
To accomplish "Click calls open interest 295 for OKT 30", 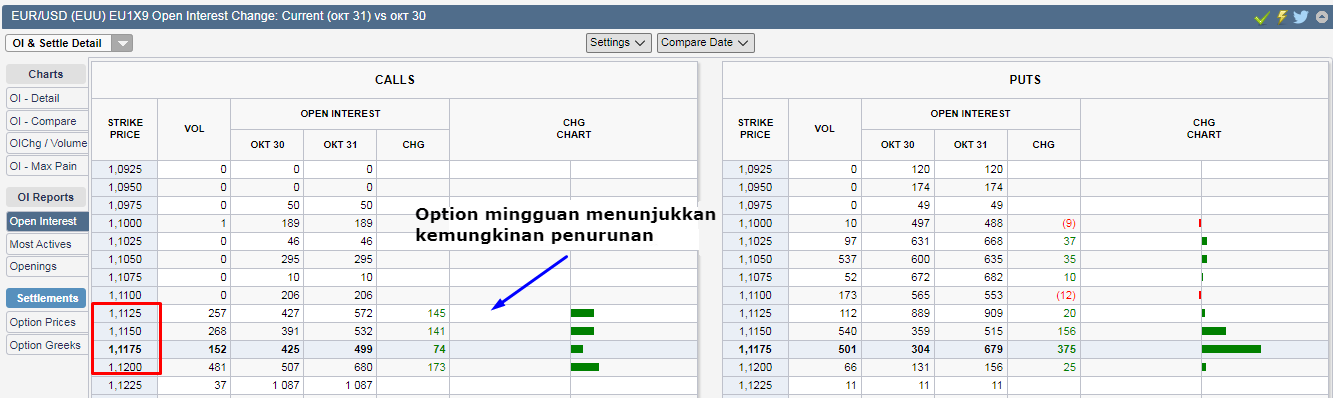I will 289,259.
